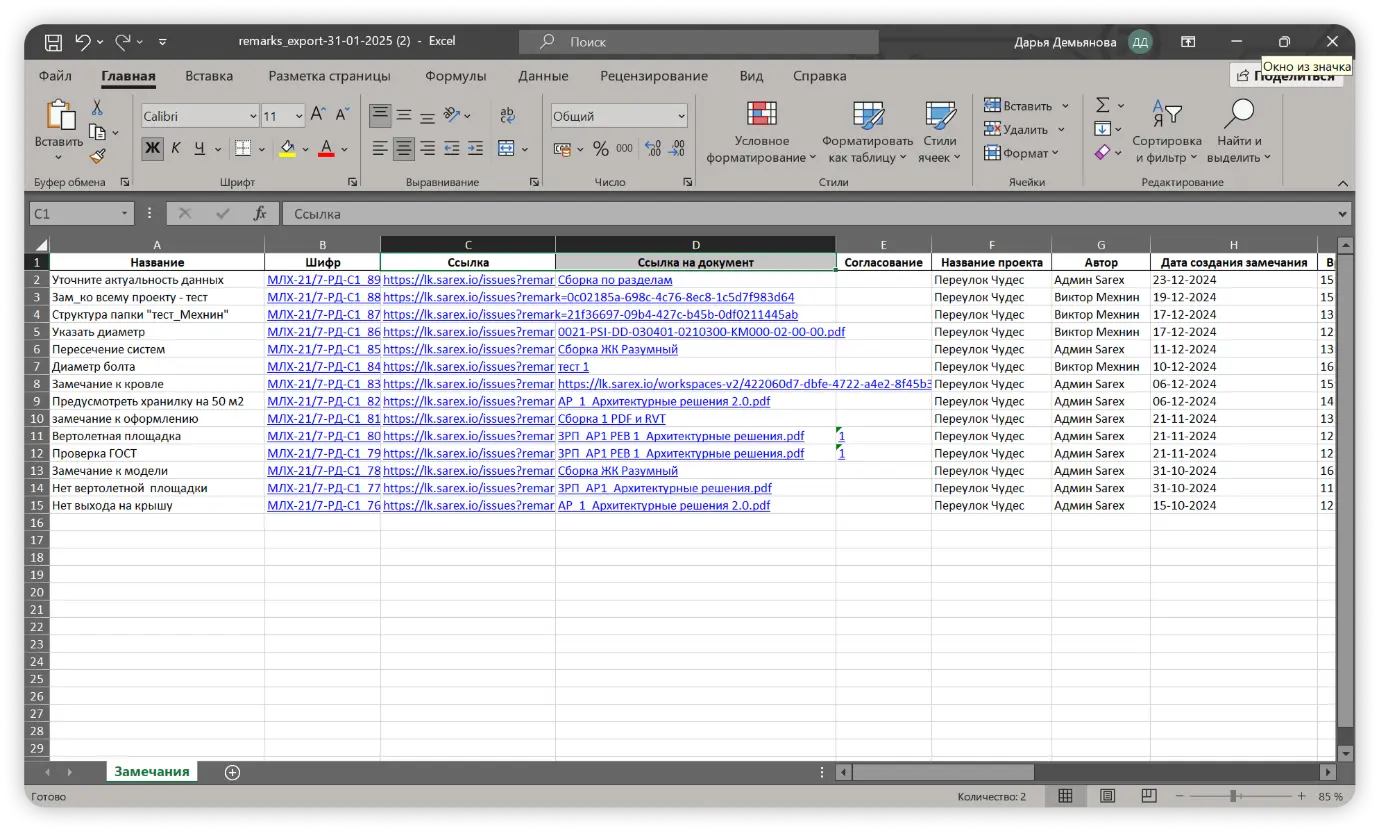Click the search box Поиск
Viewport: 1379px width, 831px height.
point(698,42)
